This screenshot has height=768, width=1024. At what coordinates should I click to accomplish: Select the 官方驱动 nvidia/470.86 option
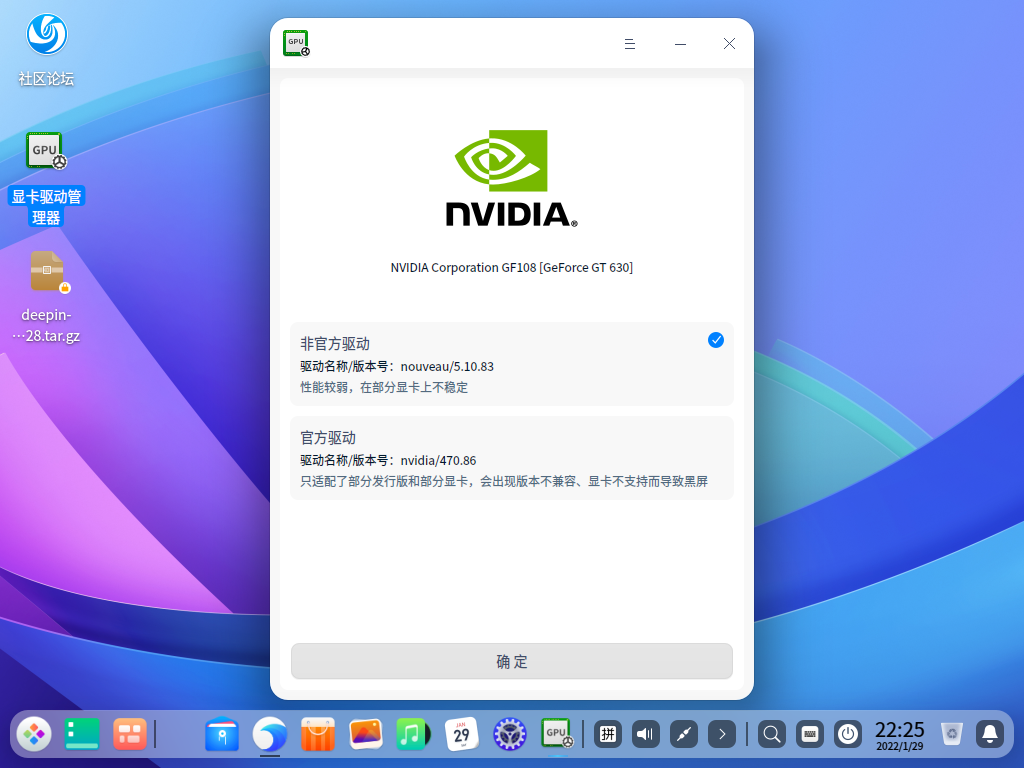(511, 458)
